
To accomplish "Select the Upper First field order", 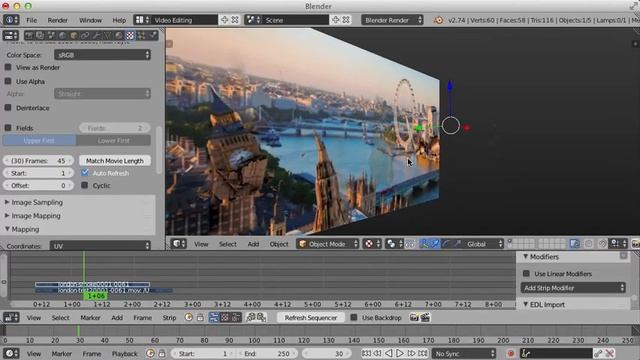I will click(39, 140).
